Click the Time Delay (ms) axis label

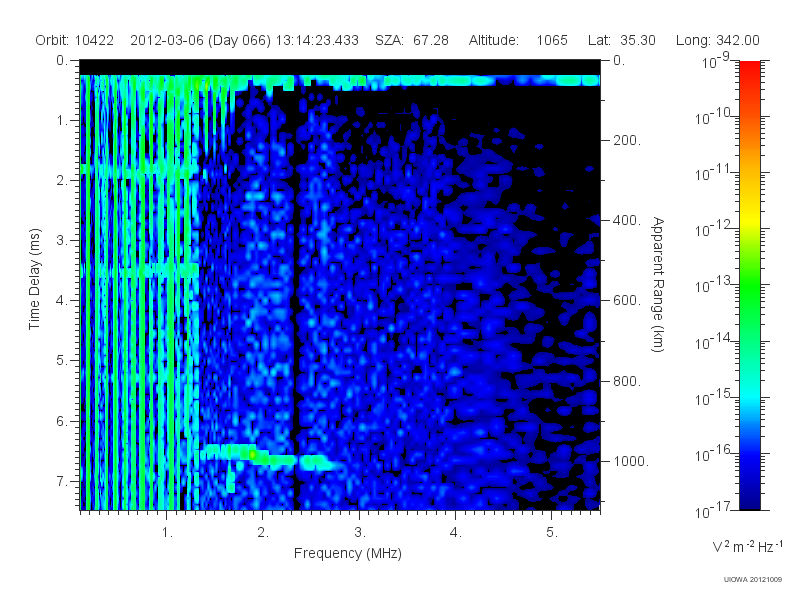coord(34,279)
